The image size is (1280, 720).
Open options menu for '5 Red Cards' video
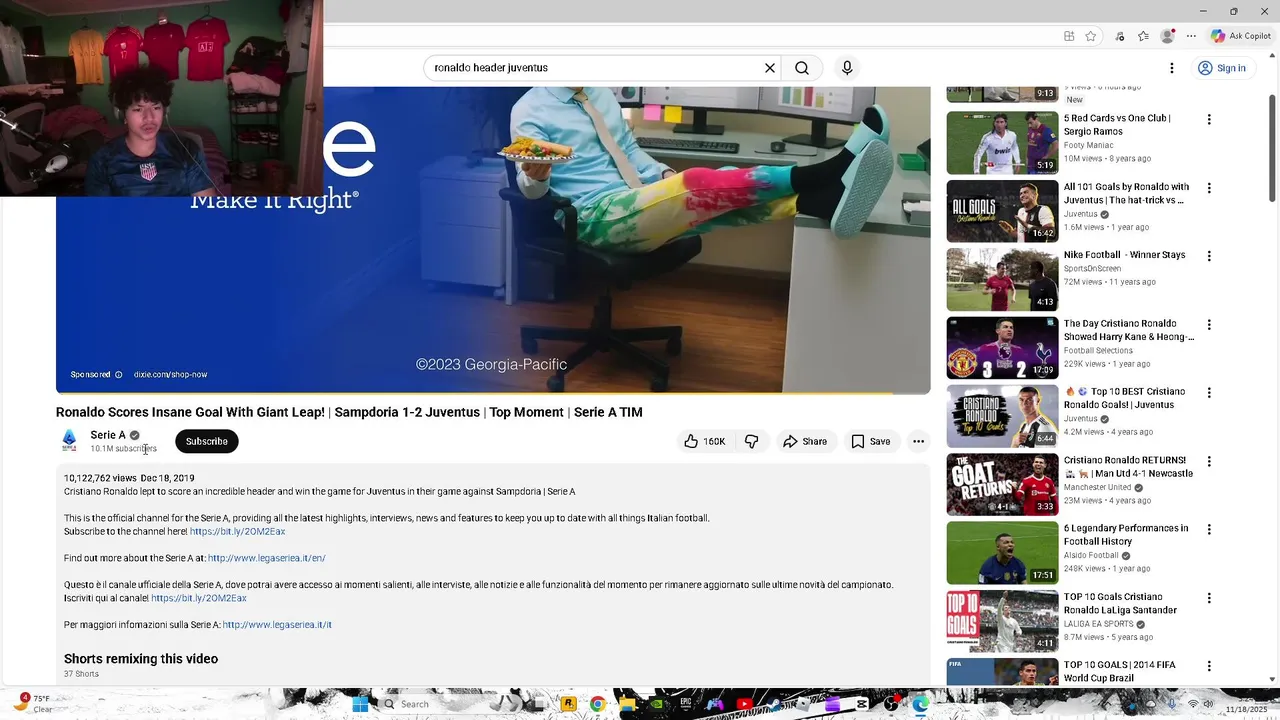[1209, 120]
